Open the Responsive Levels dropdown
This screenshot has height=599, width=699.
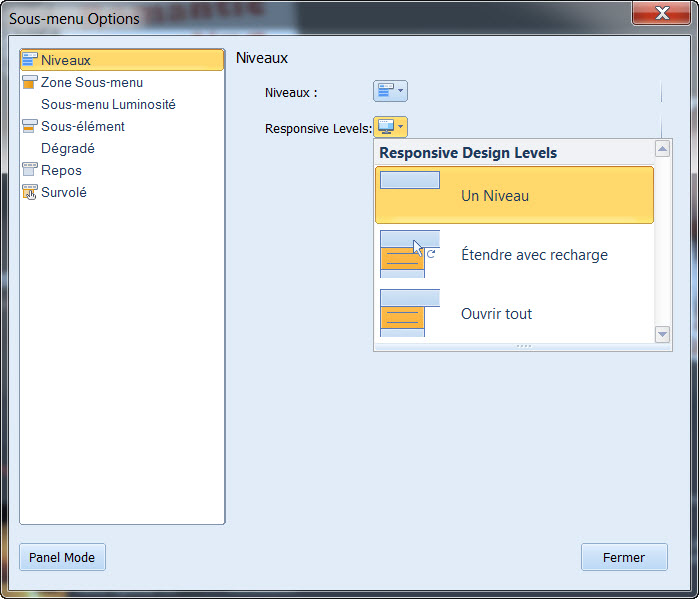click(391, 127)
